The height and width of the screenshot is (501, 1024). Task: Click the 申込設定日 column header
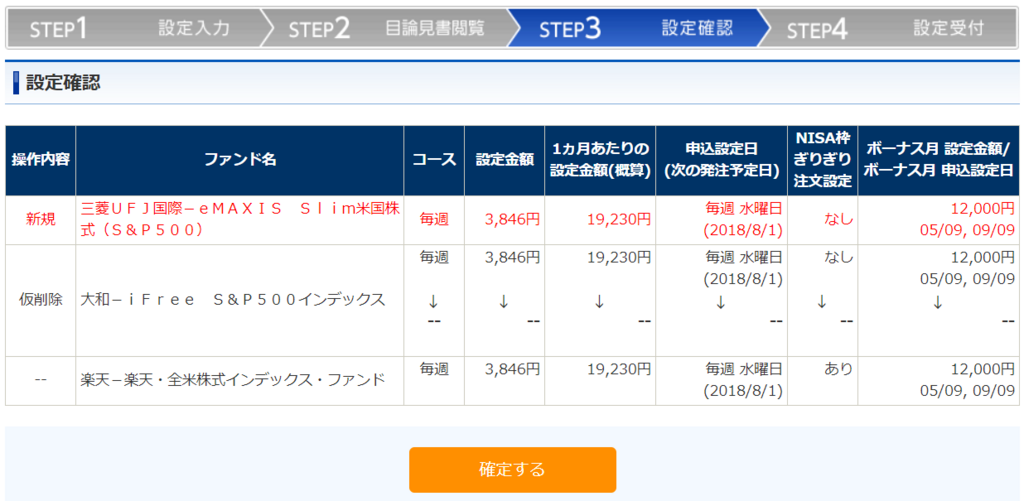[x=722, y=161]
